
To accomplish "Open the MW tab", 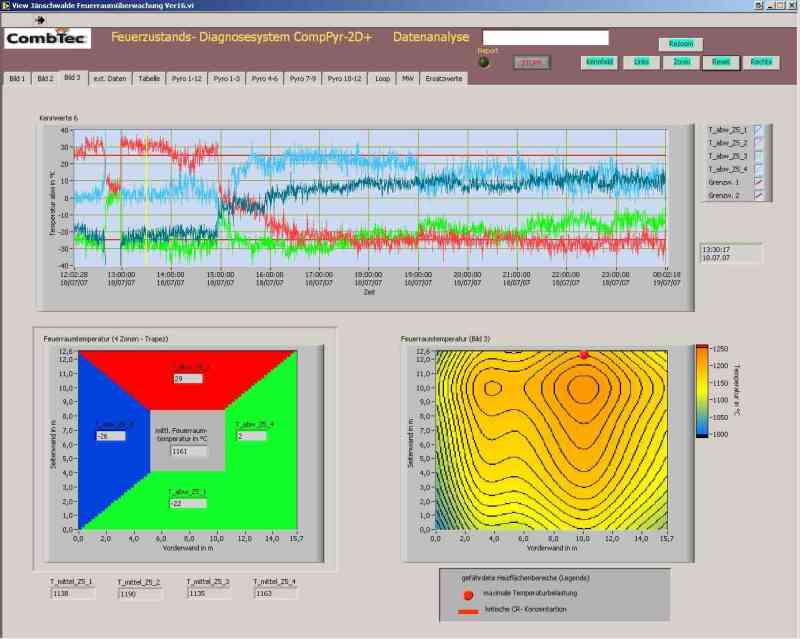I will 408,79.
